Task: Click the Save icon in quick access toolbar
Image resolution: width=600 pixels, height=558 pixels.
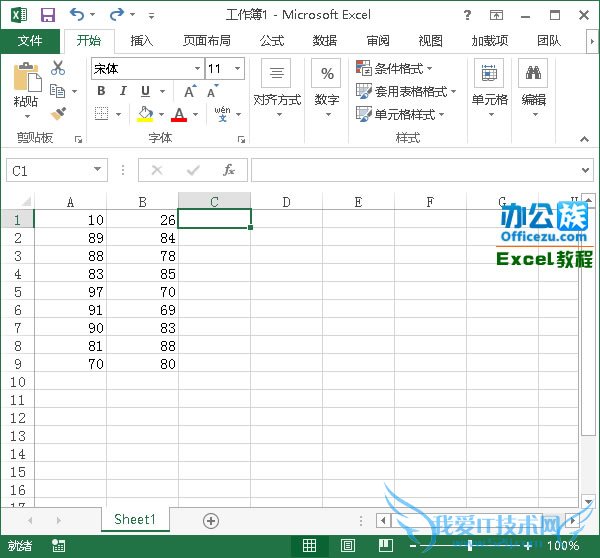Action: click(x=47, y=15)
